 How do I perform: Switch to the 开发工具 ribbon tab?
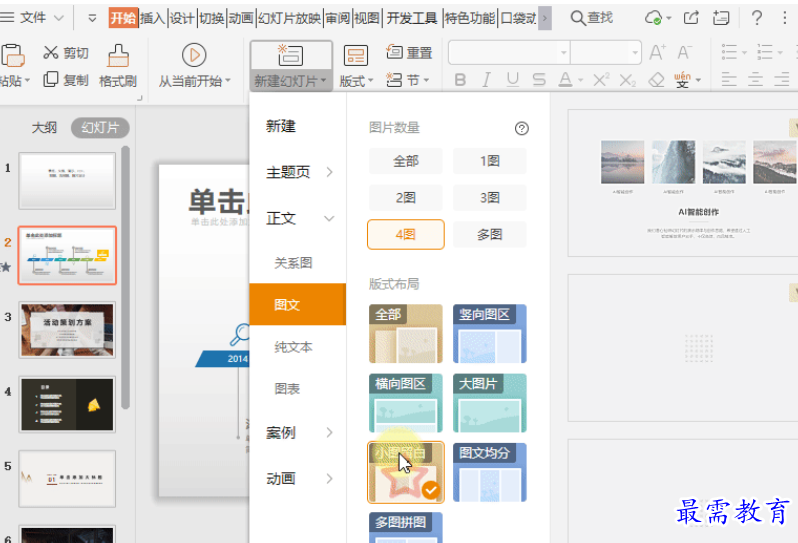pos(412,18)
